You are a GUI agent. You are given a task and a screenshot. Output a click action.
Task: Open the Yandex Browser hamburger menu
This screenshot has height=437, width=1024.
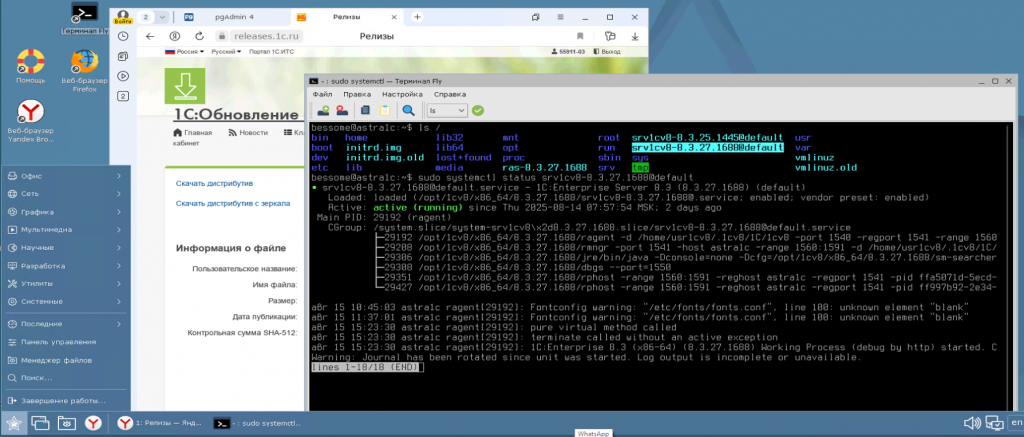(x=560, y=17)
